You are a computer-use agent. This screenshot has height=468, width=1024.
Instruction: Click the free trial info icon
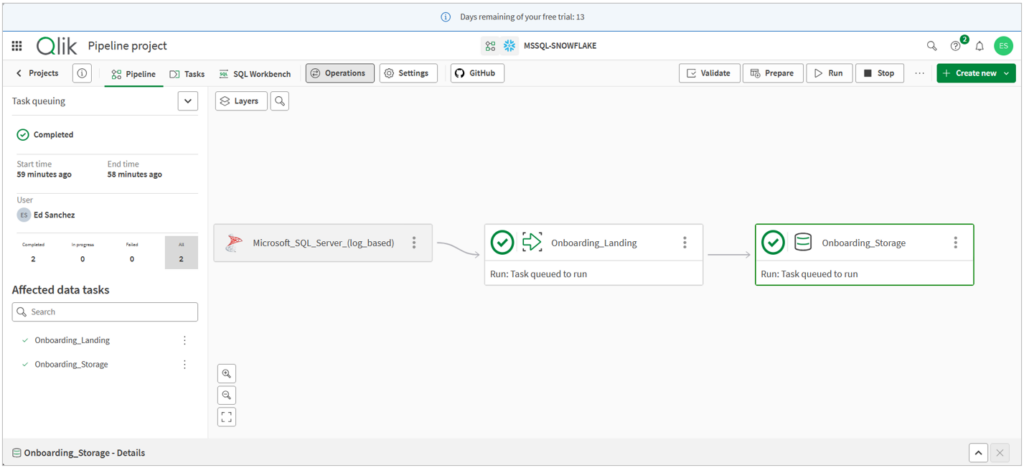(x=445, y=17)
